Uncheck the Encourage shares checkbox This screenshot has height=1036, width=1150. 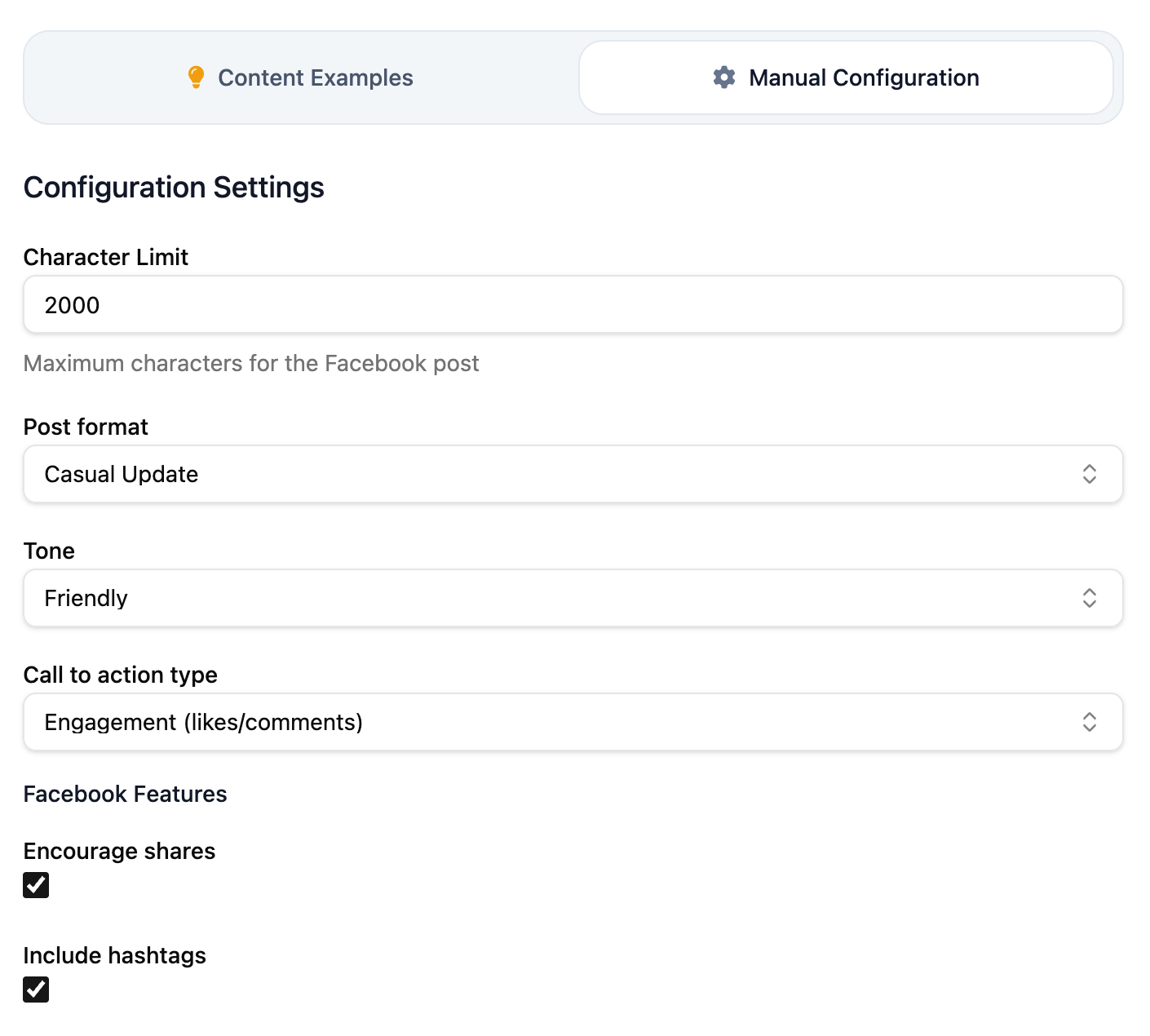(x=36, y=885)
